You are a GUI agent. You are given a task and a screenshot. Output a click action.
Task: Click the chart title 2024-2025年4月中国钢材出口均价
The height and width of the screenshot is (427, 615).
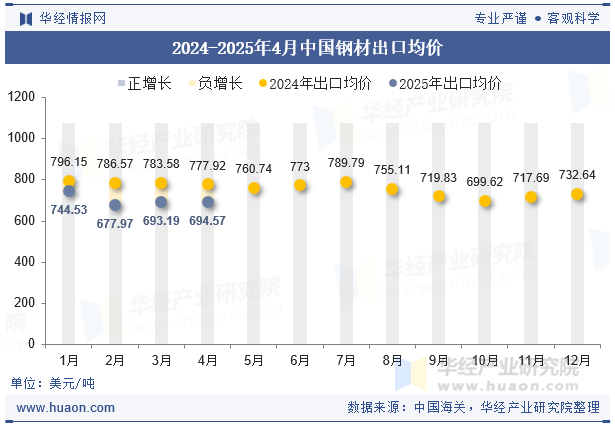(x=308, y=48)
